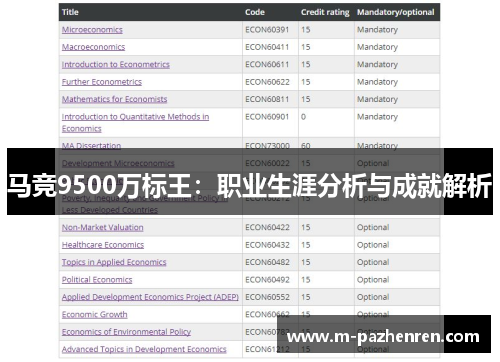Viewport: 500px width, 362px height.
Task: Open Advanced Topics in Development Economics link
Action: click(144, 349)
